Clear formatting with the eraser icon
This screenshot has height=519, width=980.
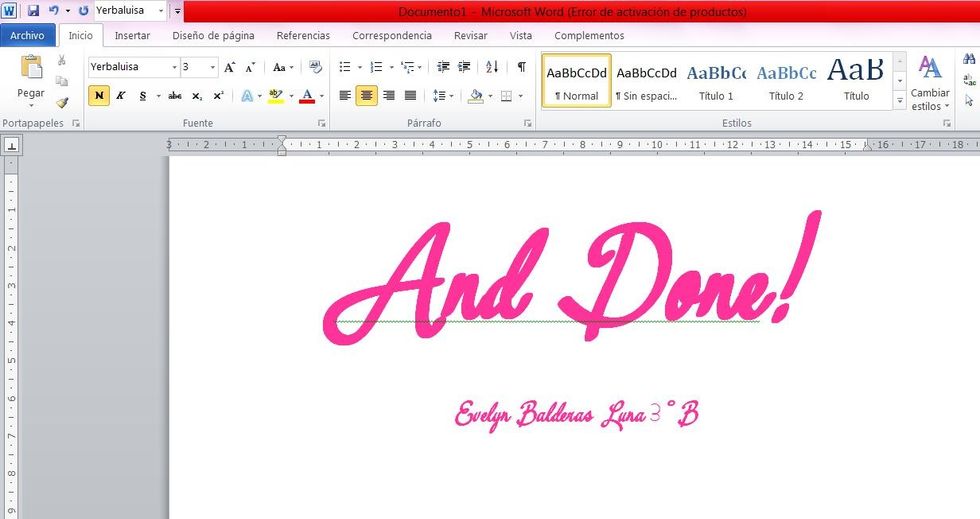tap(316, 67)
